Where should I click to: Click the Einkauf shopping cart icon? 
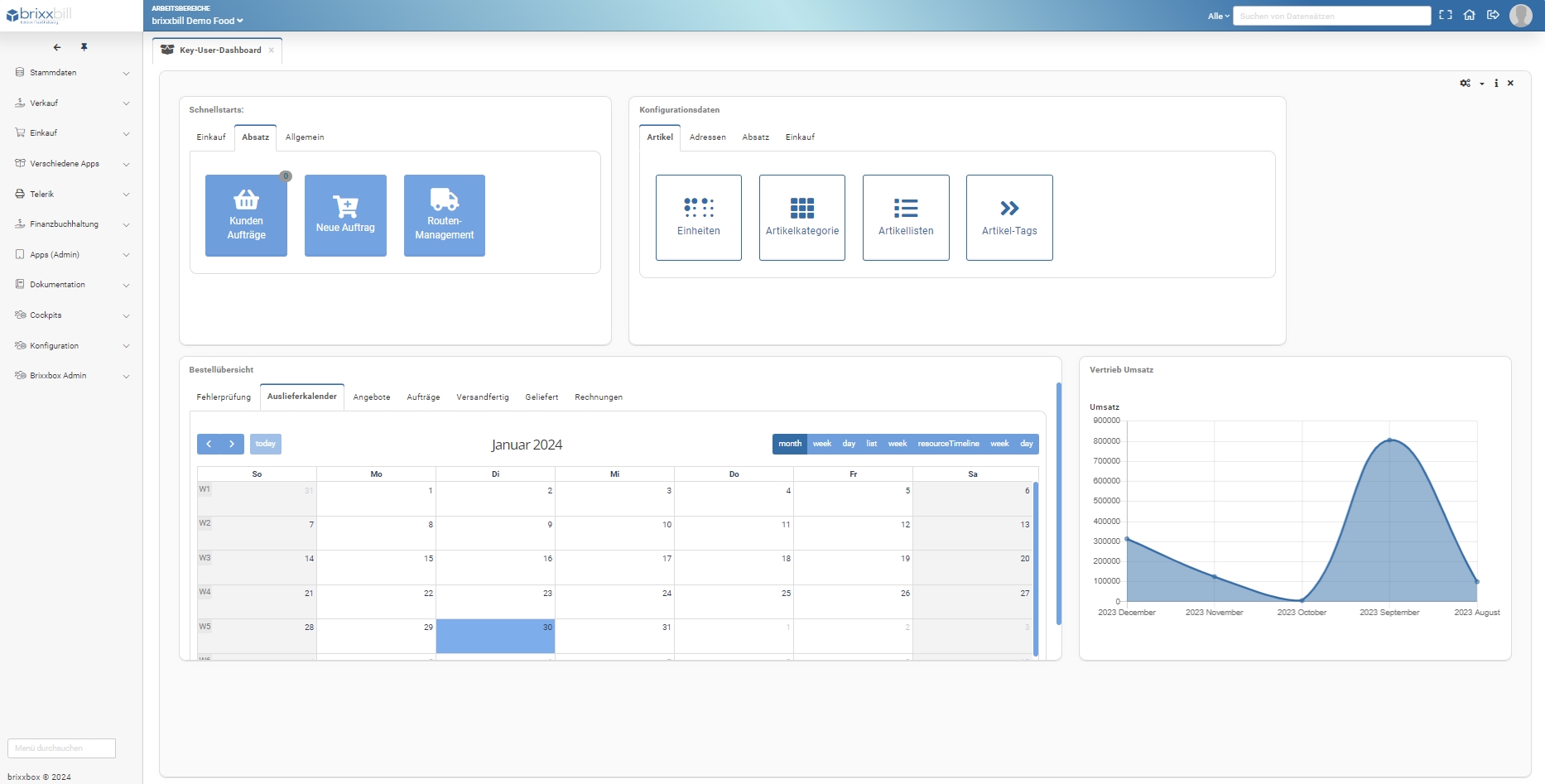[20, 132]
